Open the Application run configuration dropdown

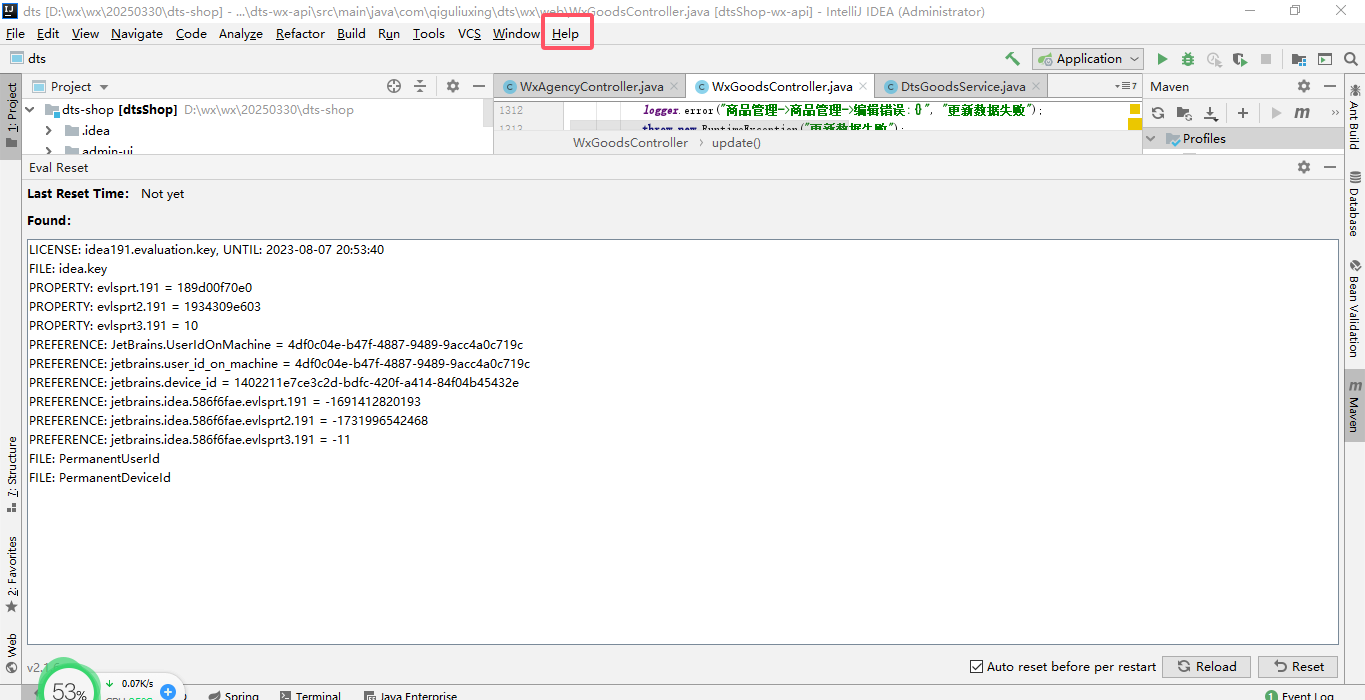click(1088, 59)
